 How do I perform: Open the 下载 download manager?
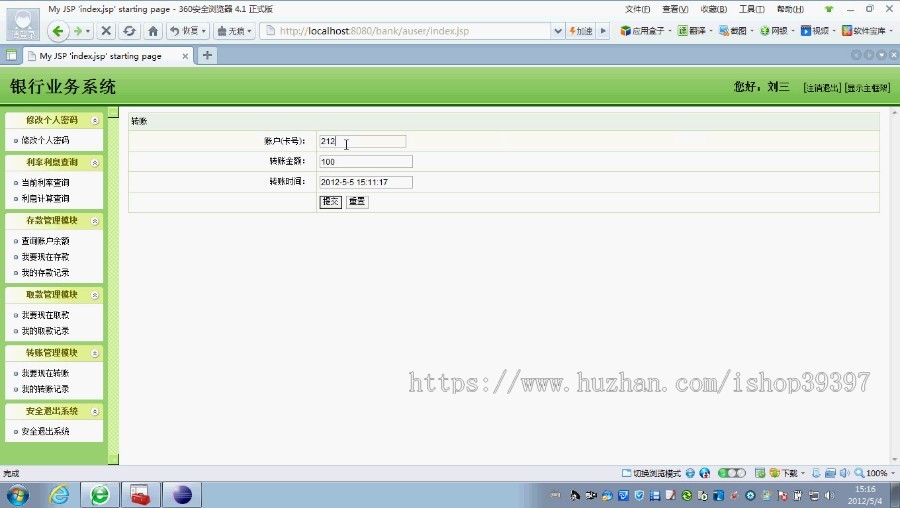click(786, 474)
